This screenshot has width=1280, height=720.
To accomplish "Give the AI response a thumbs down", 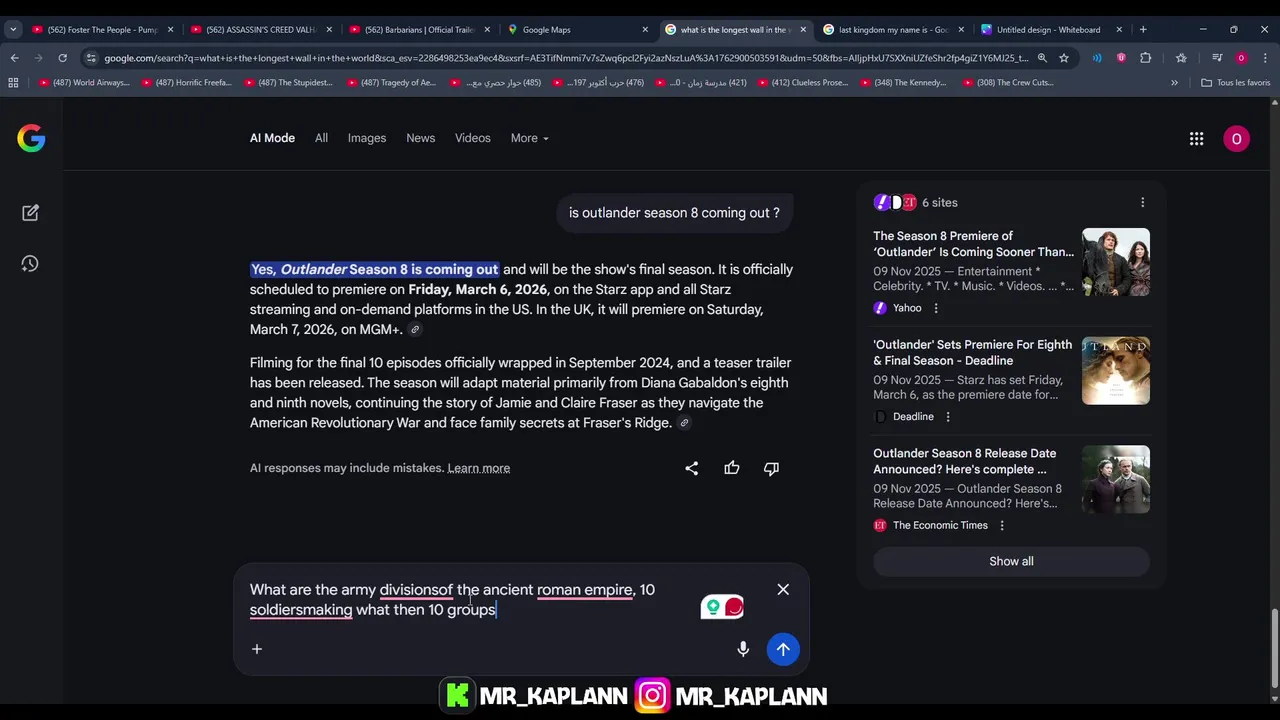I will point(771,468).
